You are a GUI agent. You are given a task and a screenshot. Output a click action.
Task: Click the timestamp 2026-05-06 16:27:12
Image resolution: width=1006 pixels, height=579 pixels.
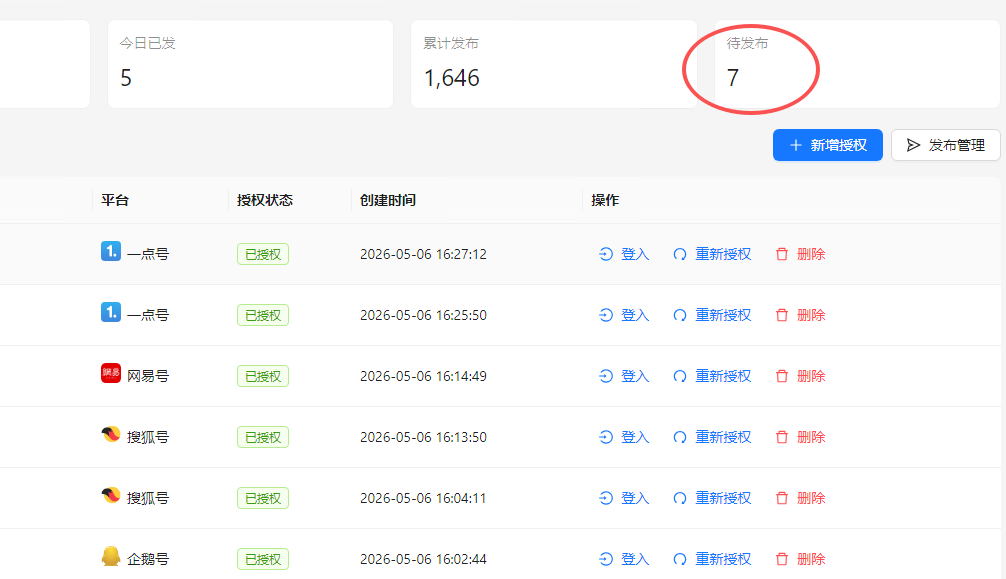pos(423,254)
